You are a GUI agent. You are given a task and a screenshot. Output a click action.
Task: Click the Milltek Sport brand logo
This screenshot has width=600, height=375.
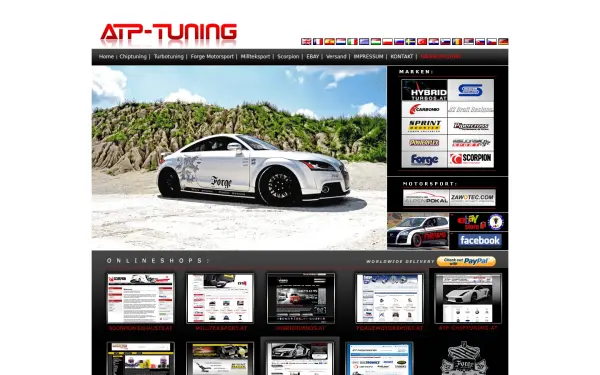pos(471,143)
